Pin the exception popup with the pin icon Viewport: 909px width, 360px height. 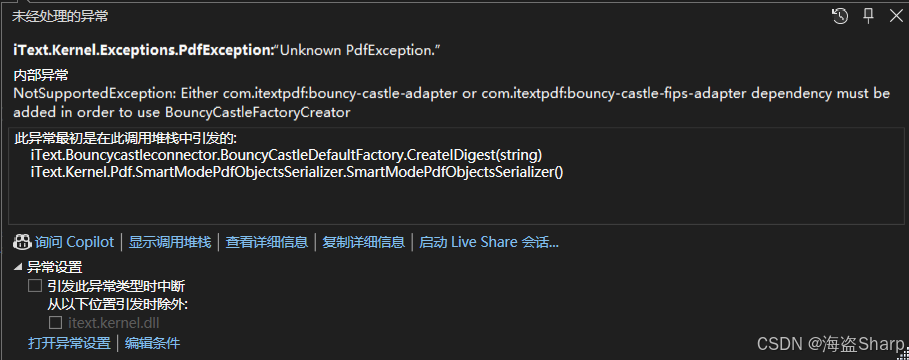click(x=868, y=16)
